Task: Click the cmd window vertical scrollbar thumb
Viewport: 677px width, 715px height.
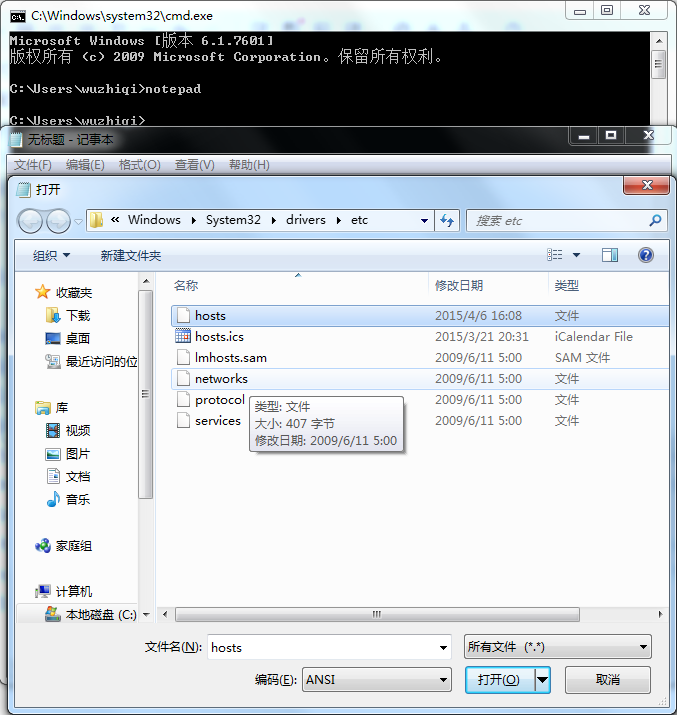Action: pos(658,64)
